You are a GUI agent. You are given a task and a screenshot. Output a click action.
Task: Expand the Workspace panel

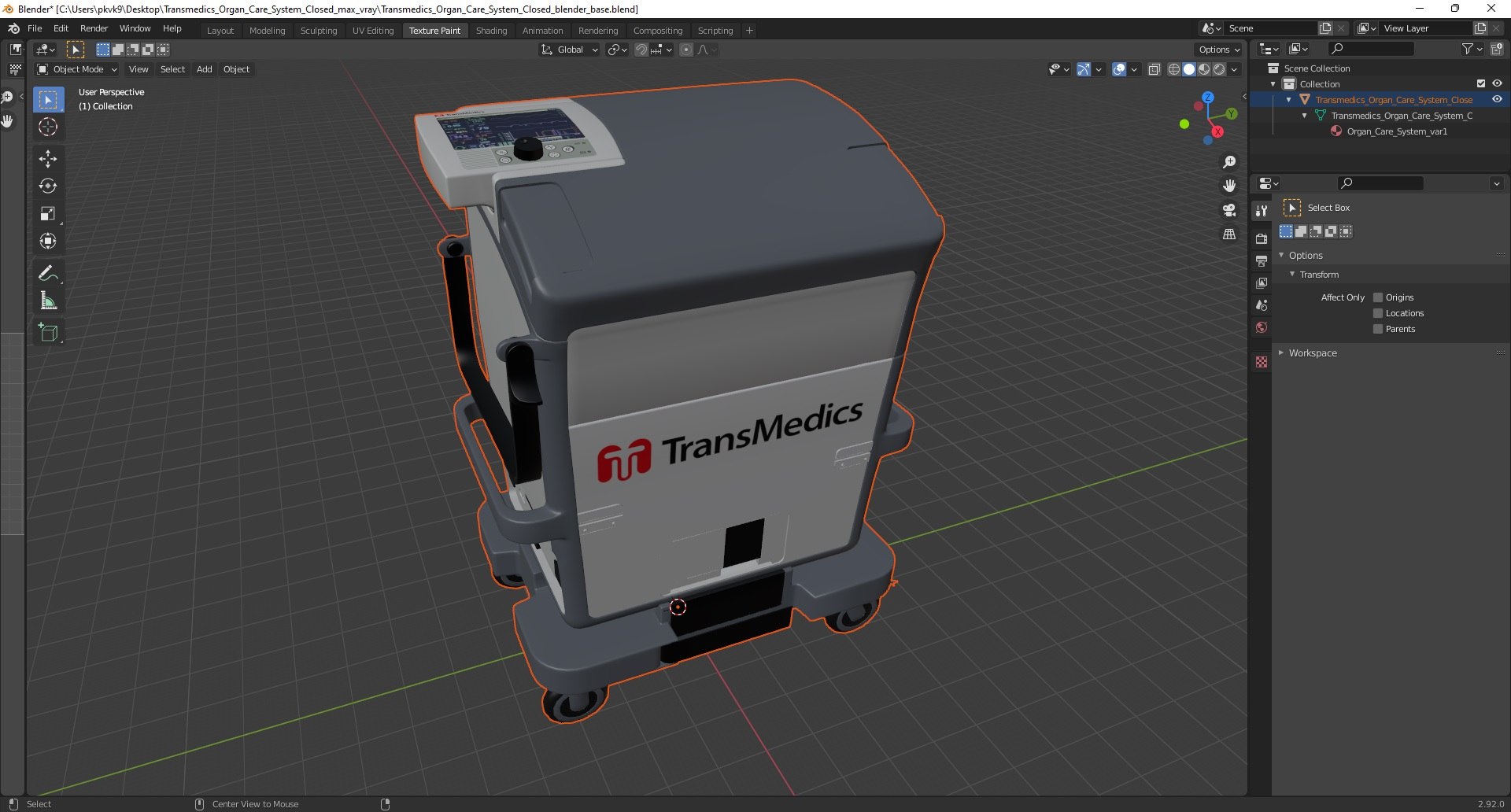[1312, 353]
